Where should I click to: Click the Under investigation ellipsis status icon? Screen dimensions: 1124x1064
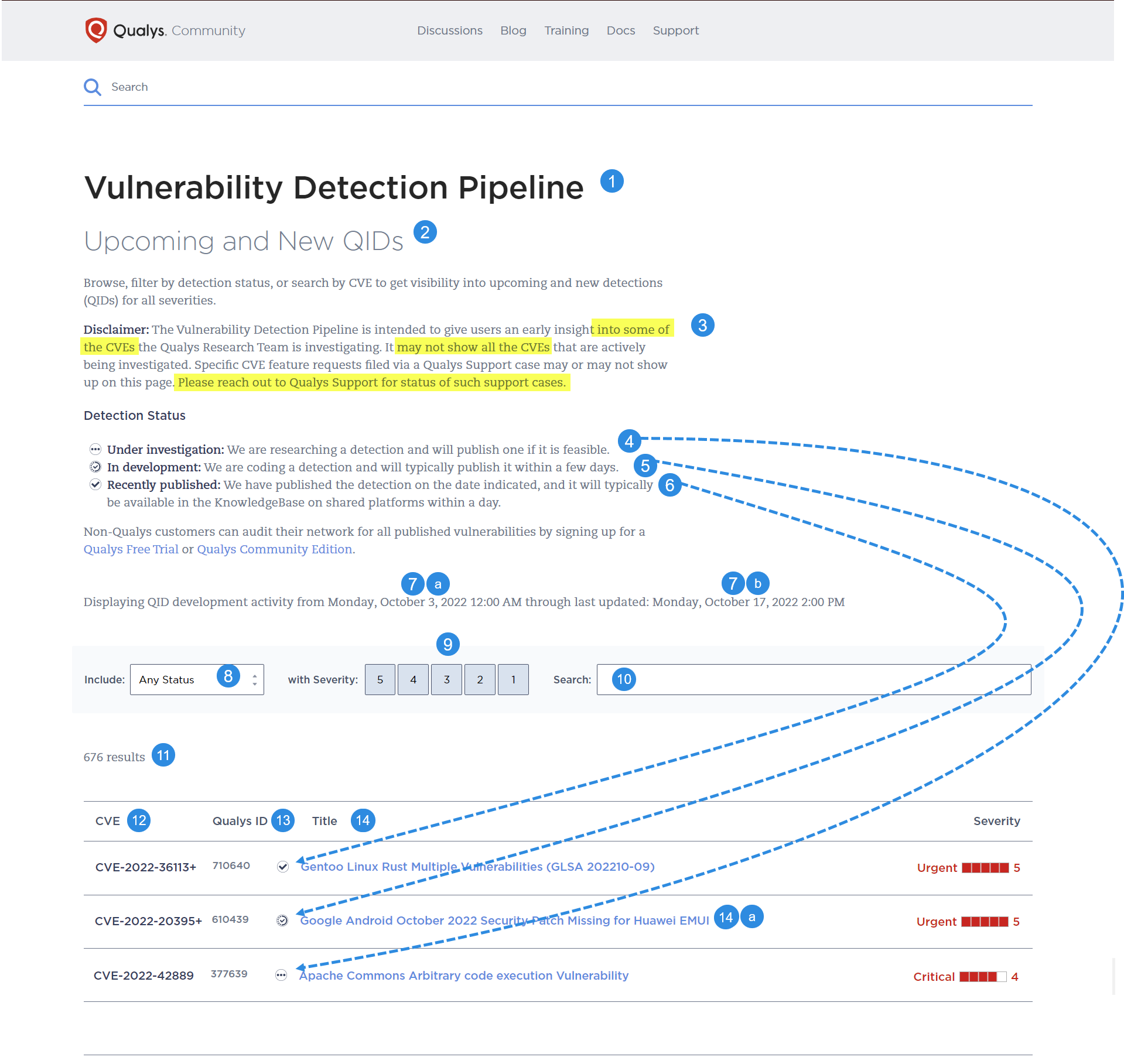(95, 450)
